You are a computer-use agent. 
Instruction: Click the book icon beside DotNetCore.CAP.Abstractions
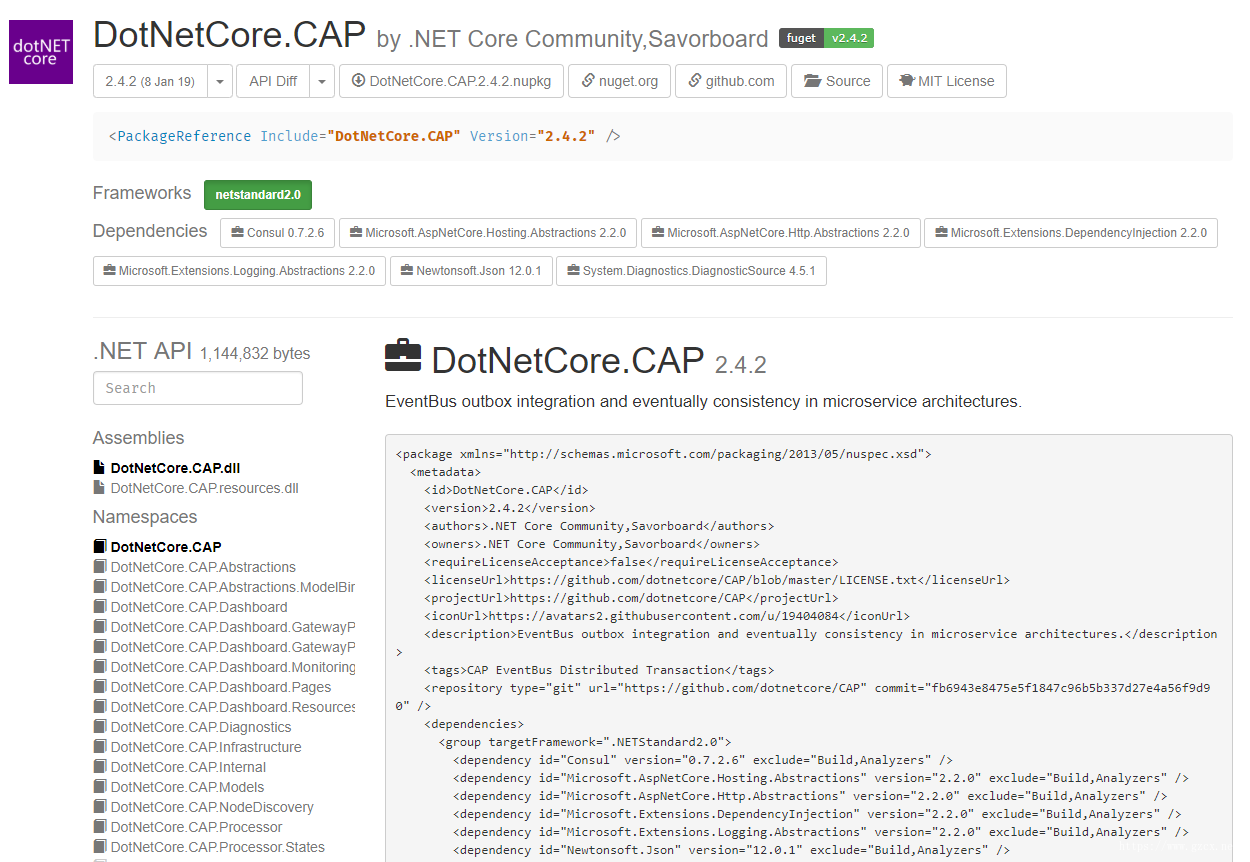pos(99,567)
